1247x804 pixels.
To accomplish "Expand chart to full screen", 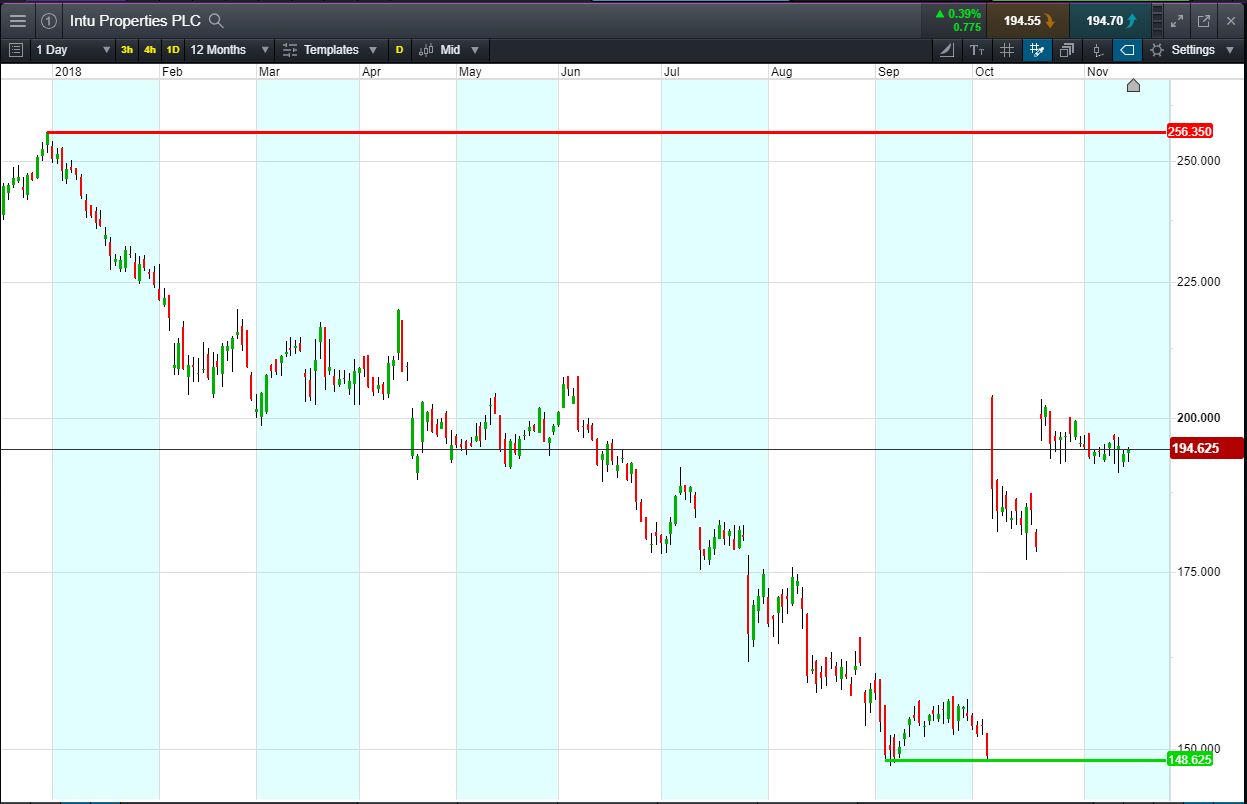I will click(x=1177, y=20).
